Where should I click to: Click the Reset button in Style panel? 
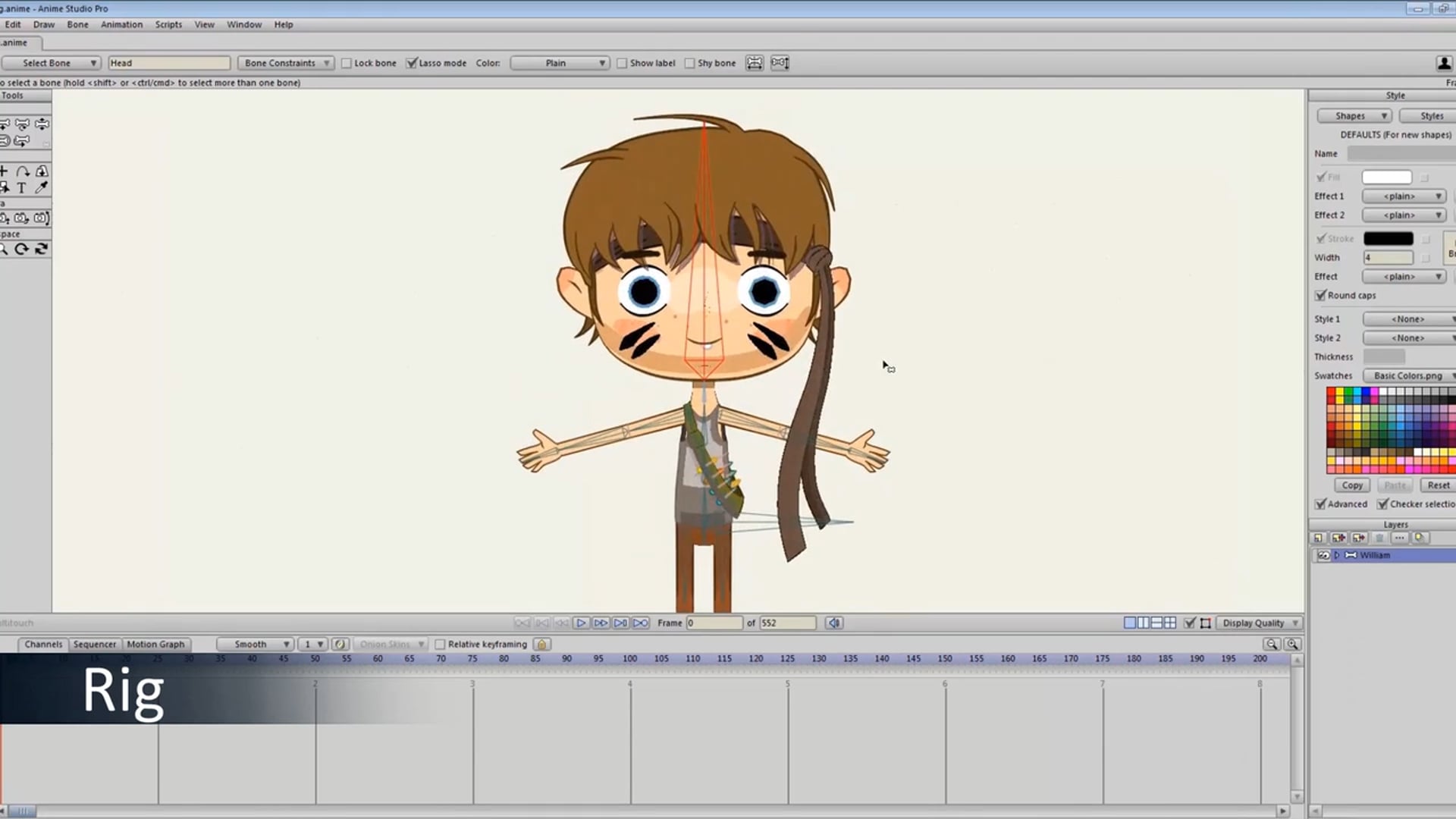coord(1438,485)
